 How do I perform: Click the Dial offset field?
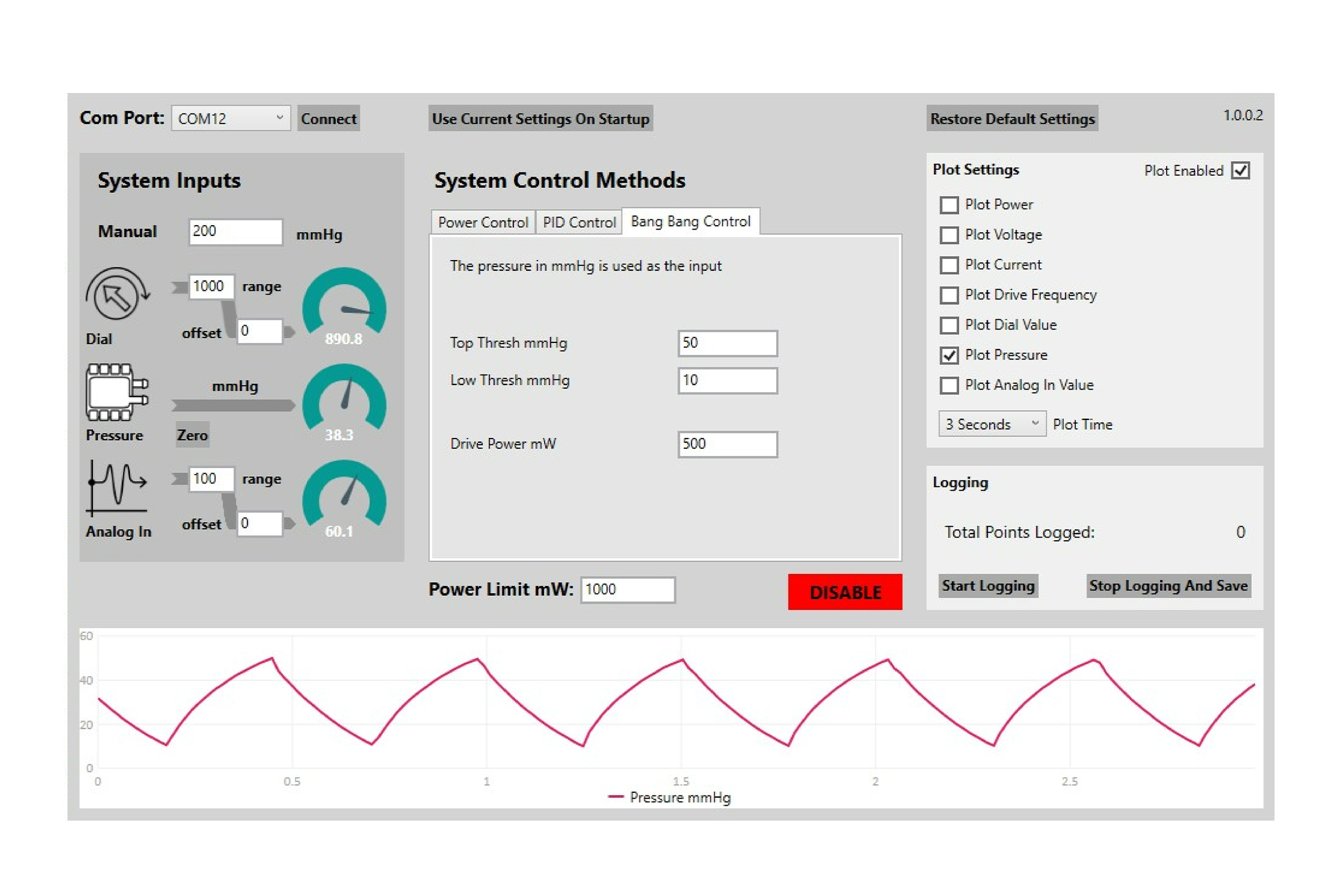[x=260, y=332]
